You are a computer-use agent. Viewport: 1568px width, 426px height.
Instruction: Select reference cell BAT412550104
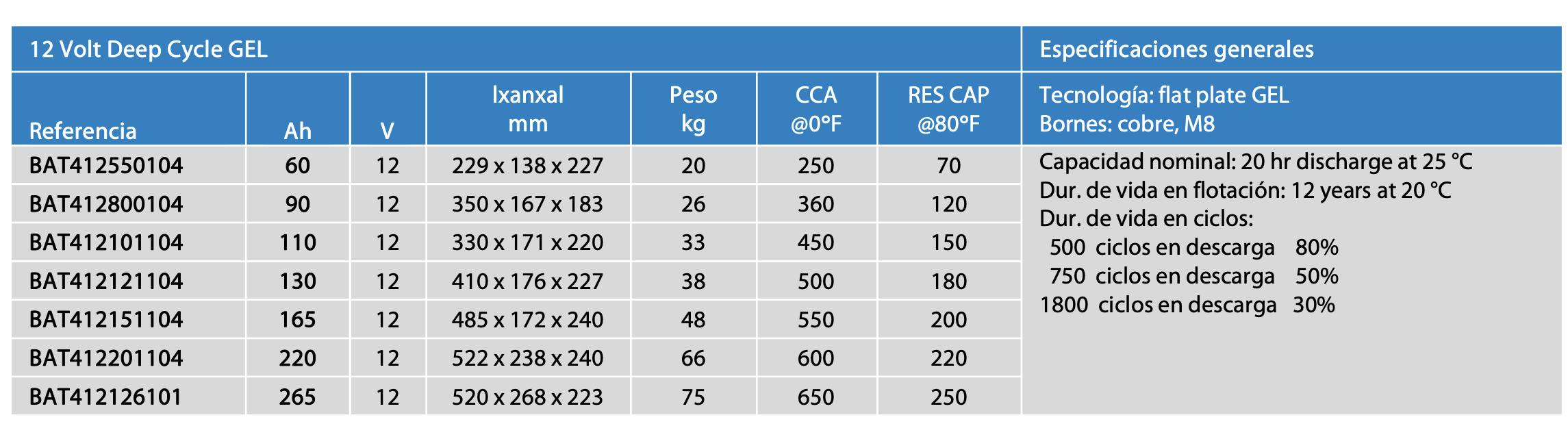(x=106, y=165)
